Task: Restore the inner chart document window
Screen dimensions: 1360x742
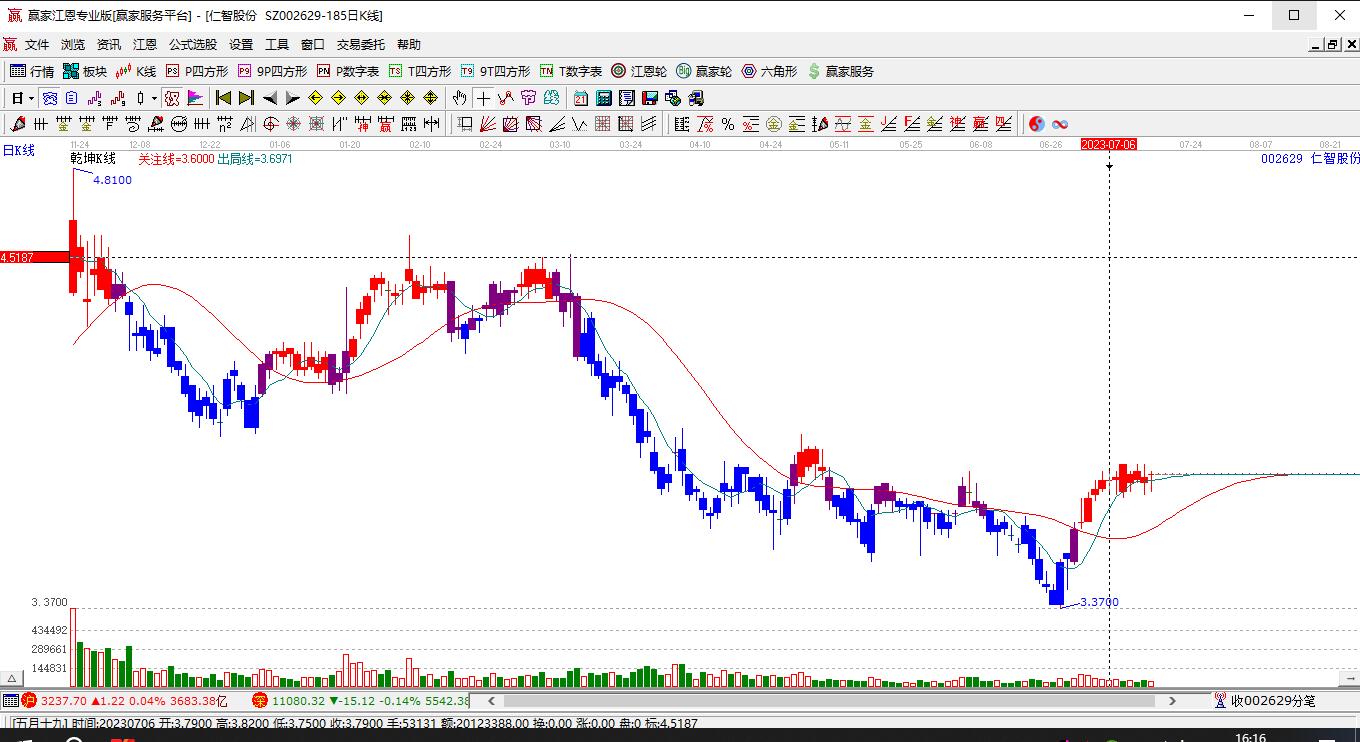Action: coord(1332,44)
